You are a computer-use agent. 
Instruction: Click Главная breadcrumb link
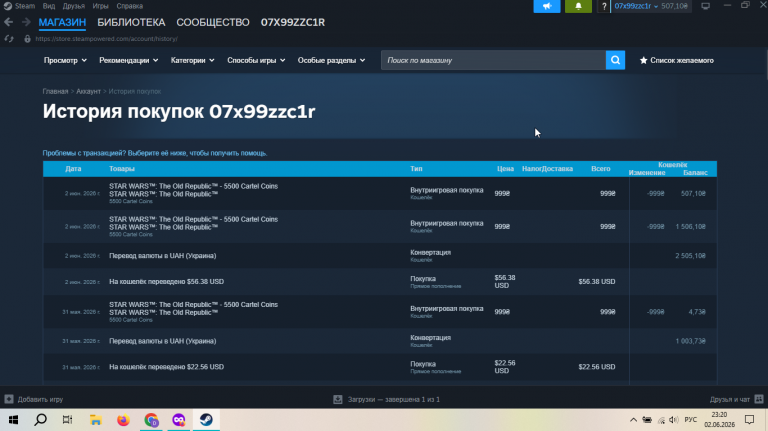pyautogui.click(x=55, y=91)
